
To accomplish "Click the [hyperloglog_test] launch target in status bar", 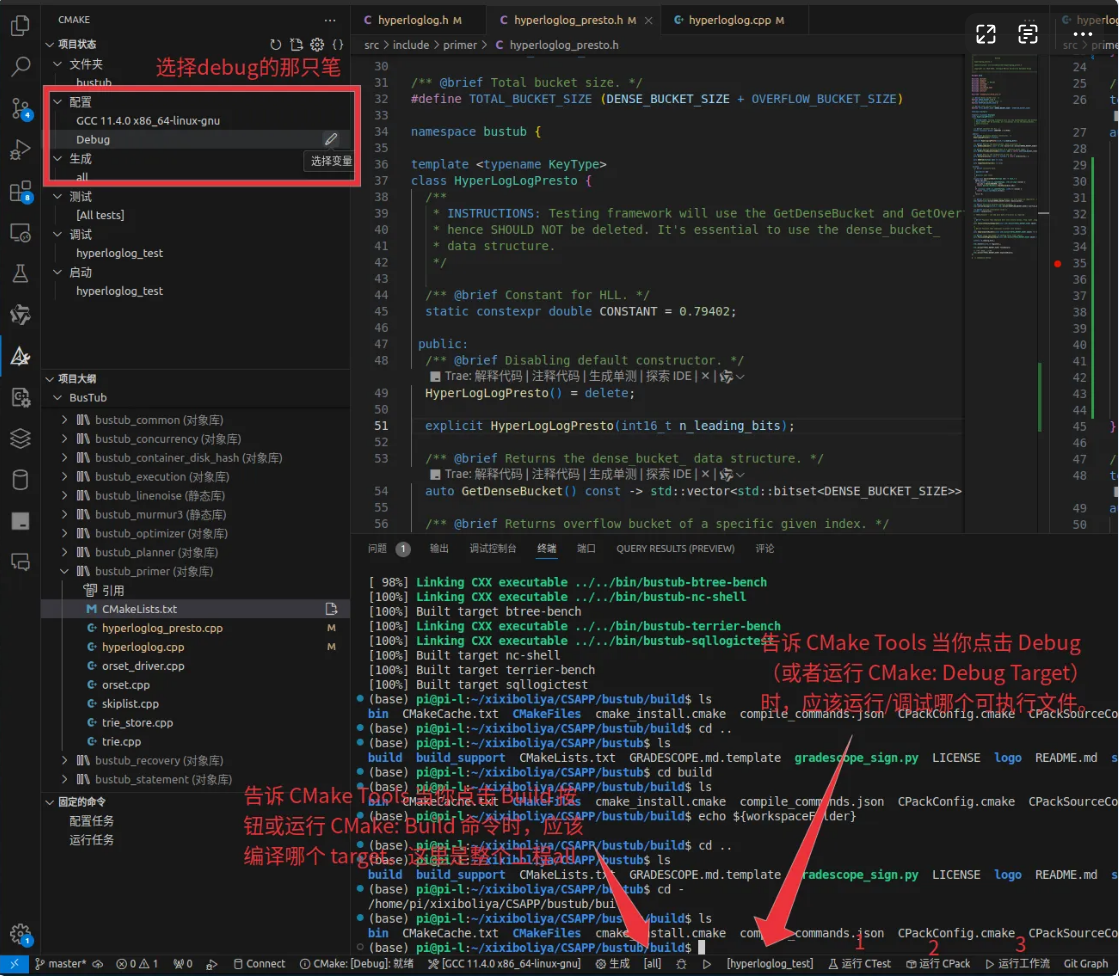I will [x=769, y=964].
